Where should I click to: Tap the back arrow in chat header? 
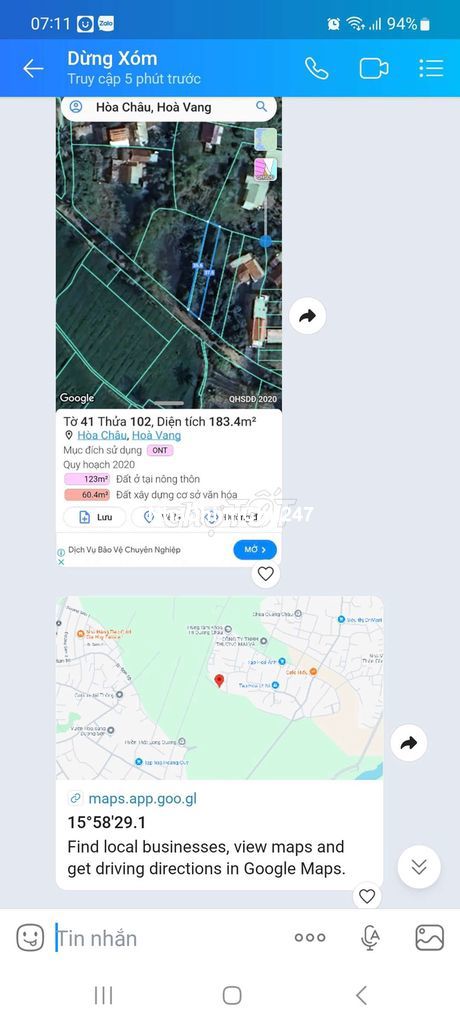33,68
